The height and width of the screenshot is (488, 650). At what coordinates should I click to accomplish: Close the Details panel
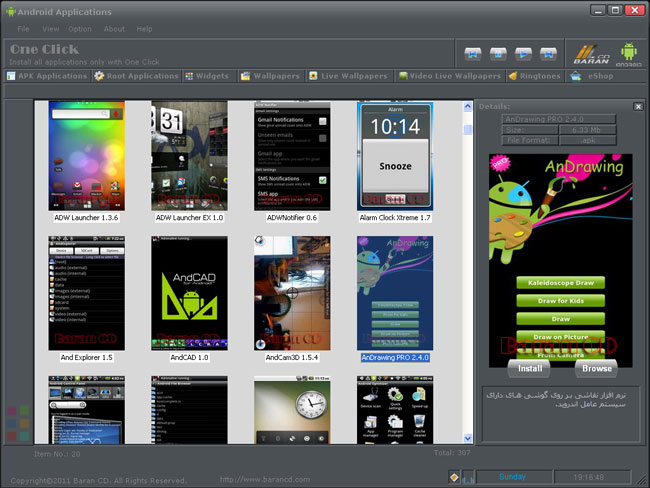pyautogui.click(x=638, y=107)
